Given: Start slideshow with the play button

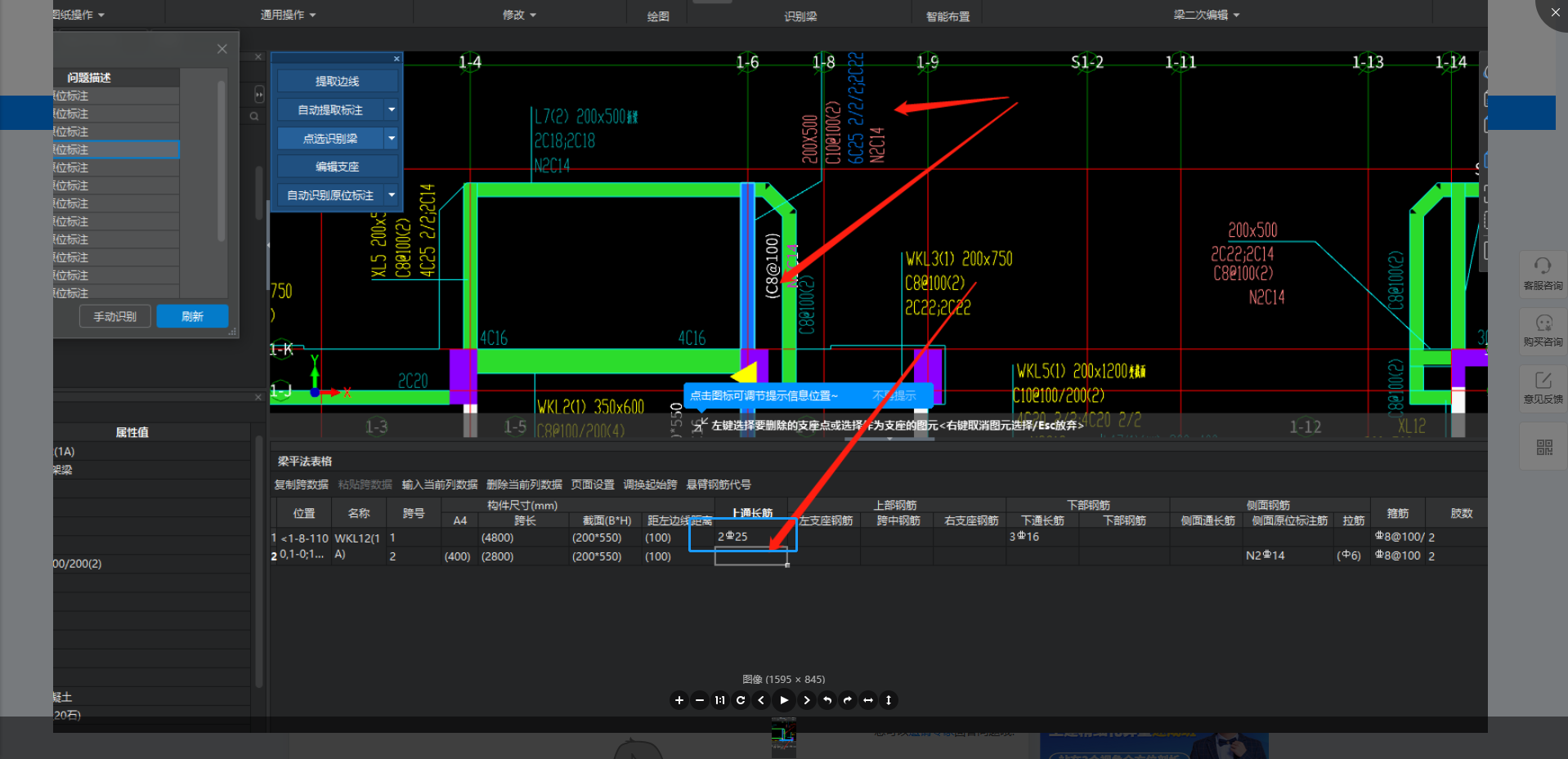Looking at the screenshot, I should (784, 700).
